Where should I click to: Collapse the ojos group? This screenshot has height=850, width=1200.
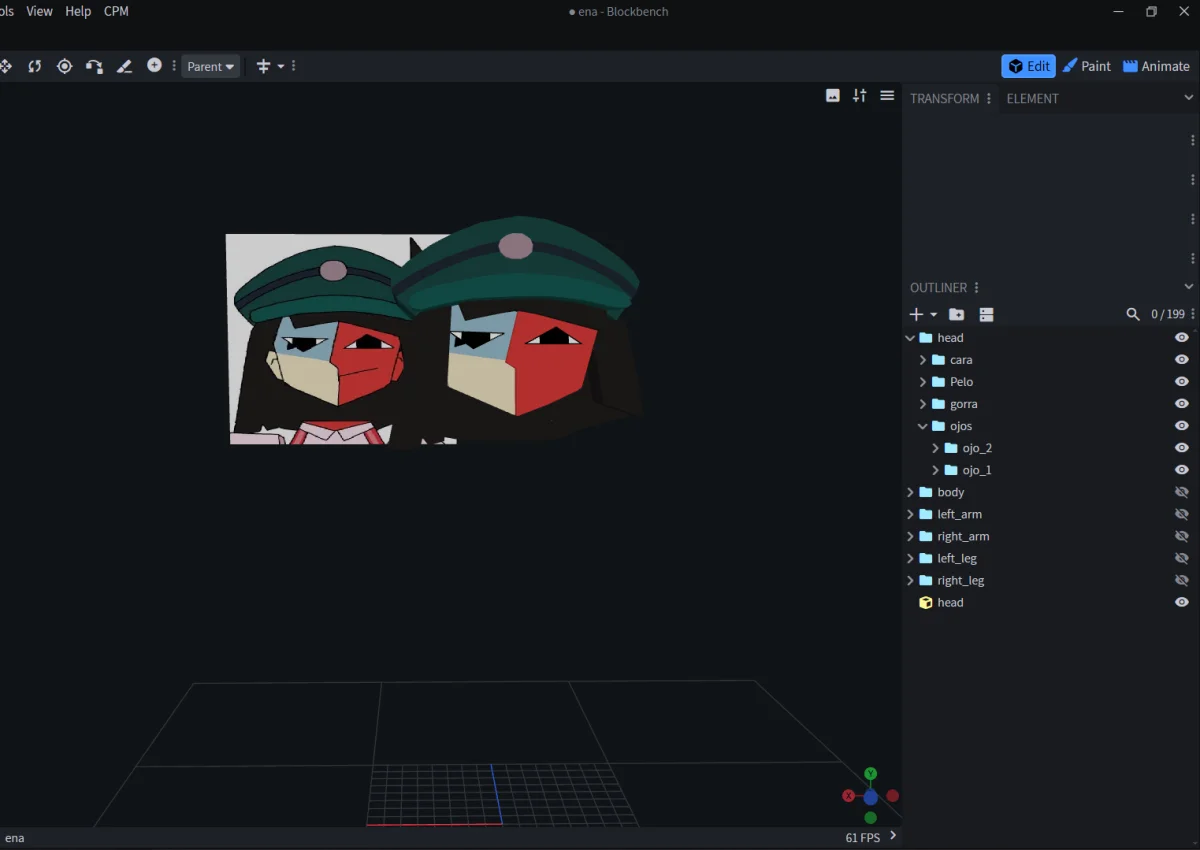pyautogui.click(x=923, y=426)
